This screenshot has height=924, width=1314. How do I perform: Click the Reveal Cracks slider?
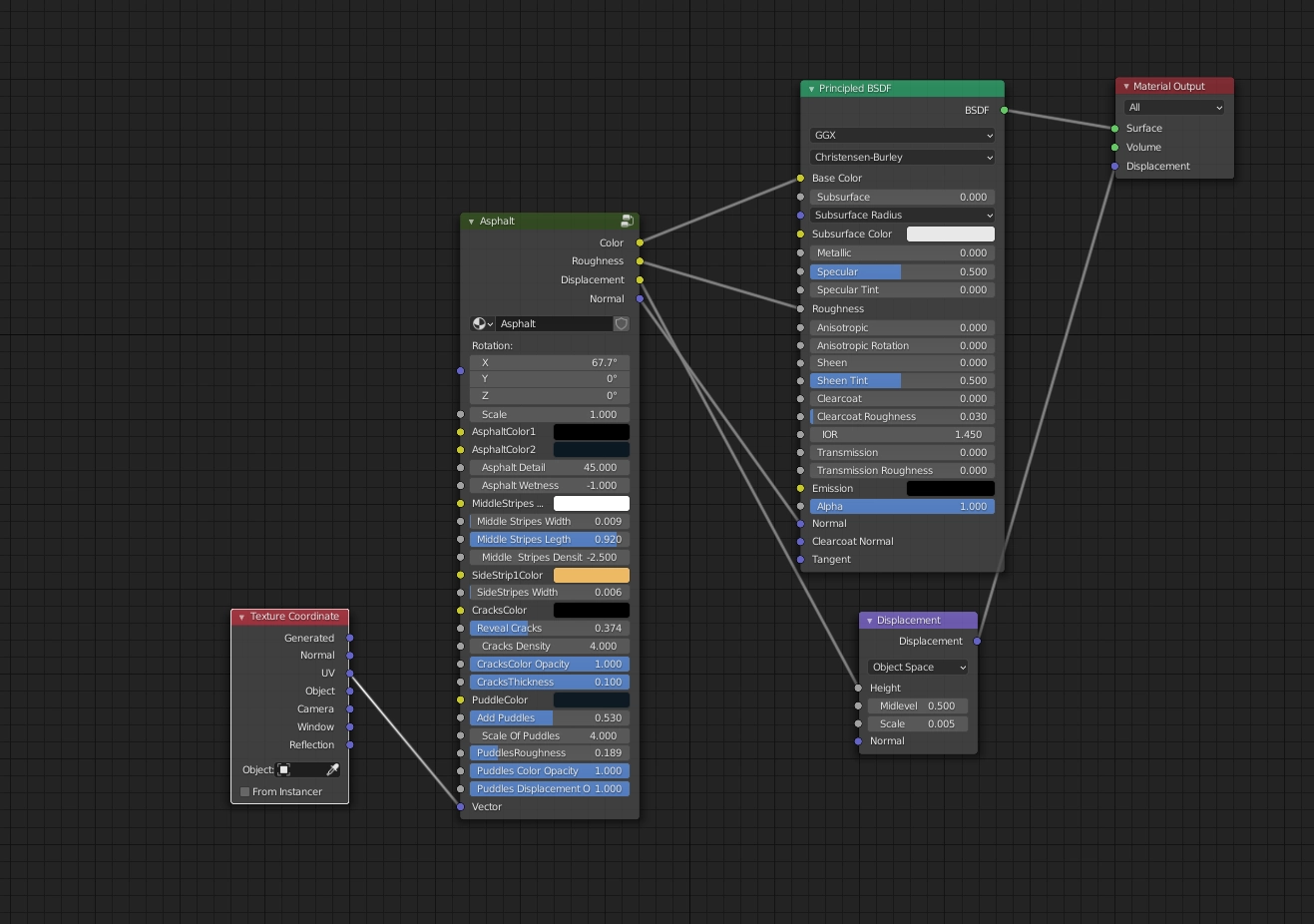click(x=550, y=629)
